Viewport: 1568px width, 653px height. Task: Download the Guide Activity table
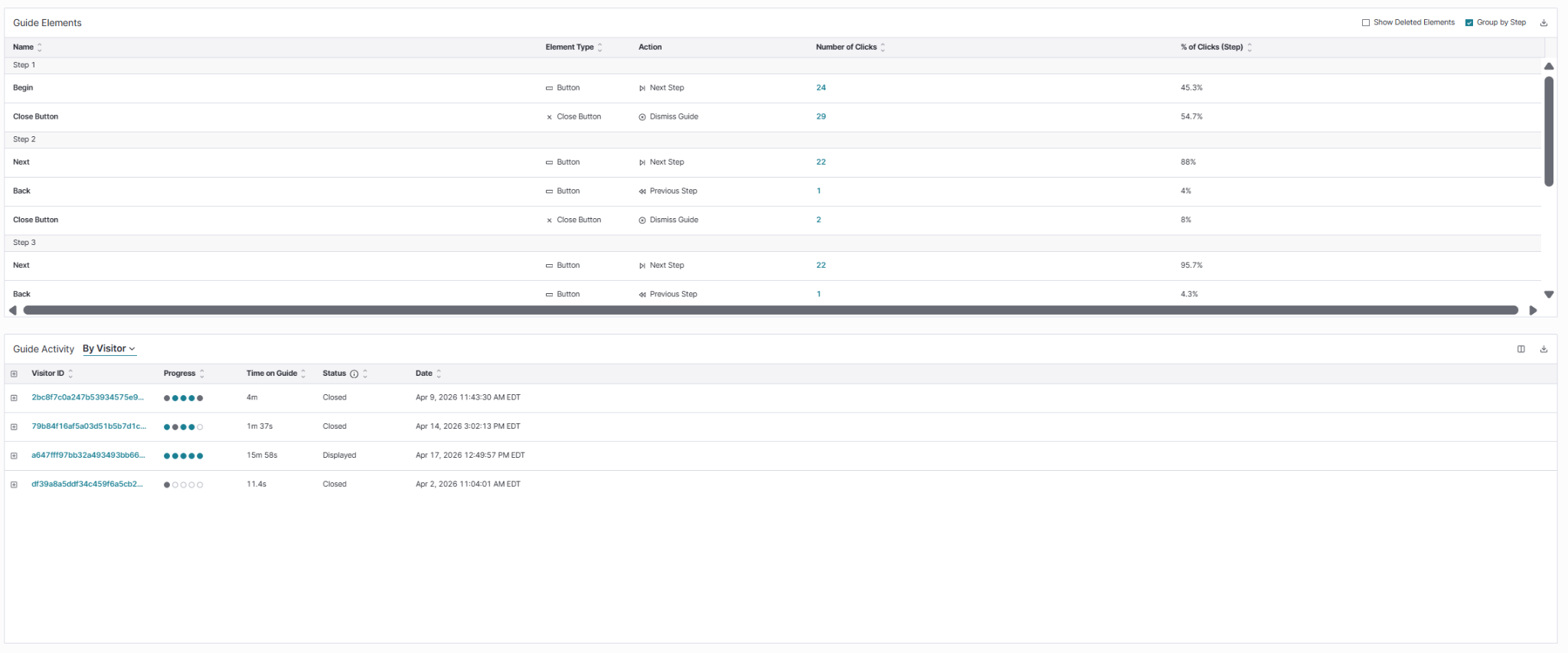pos(1543,349)
